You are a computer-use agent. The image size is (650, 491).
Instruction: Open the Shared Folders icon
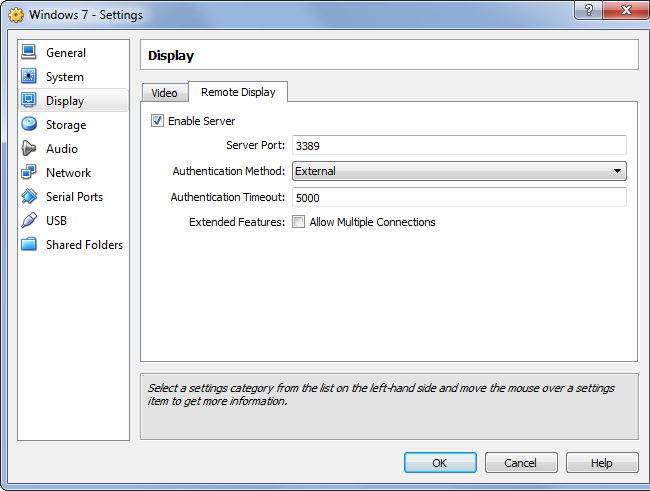(29, 245)
